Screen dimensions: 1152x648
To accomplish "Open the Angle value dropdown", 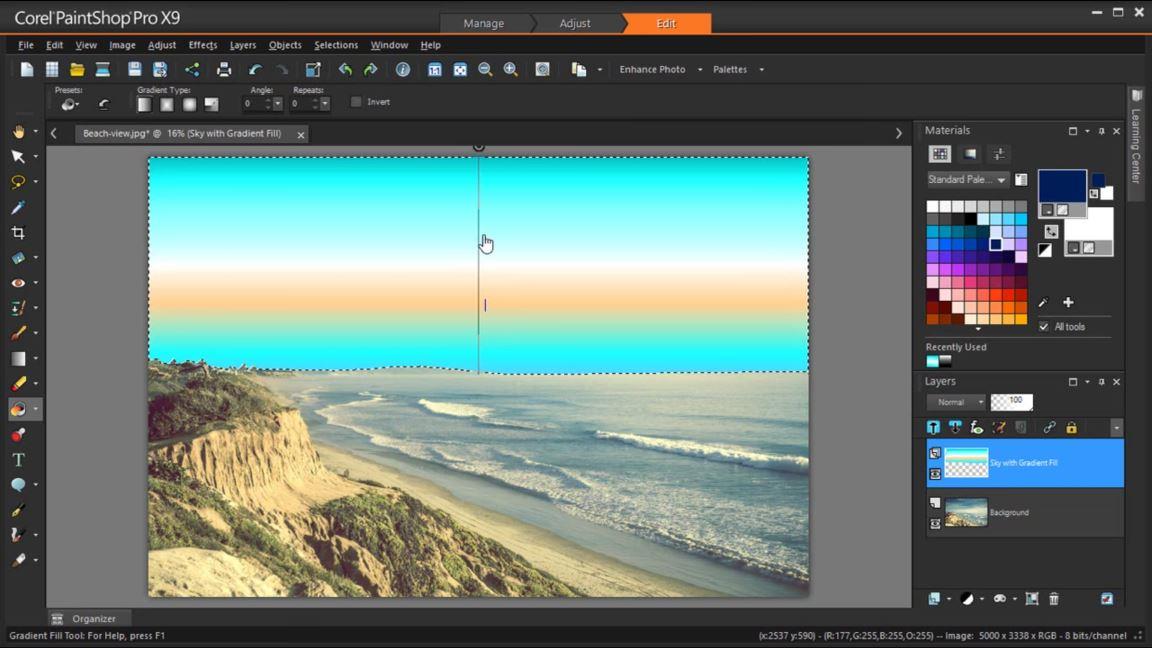I will click(x=277, y=104).
